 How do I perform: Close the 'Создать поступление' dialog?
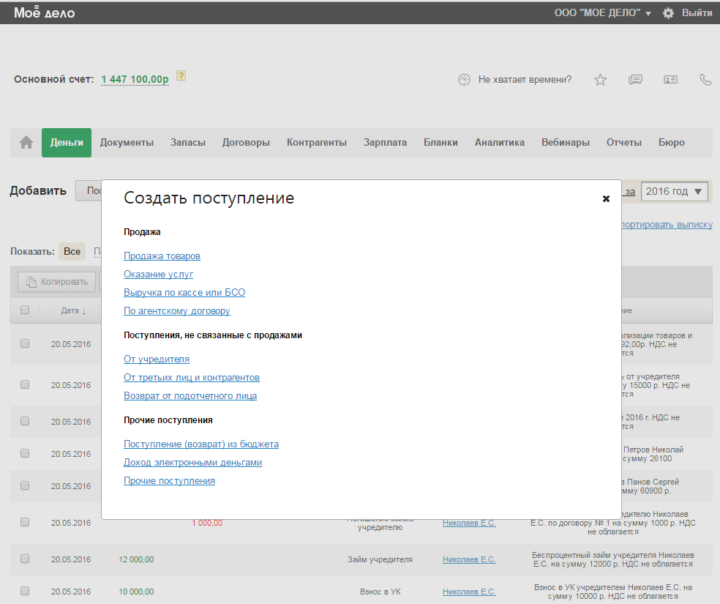pyautogui.click(x=606, y=199)
